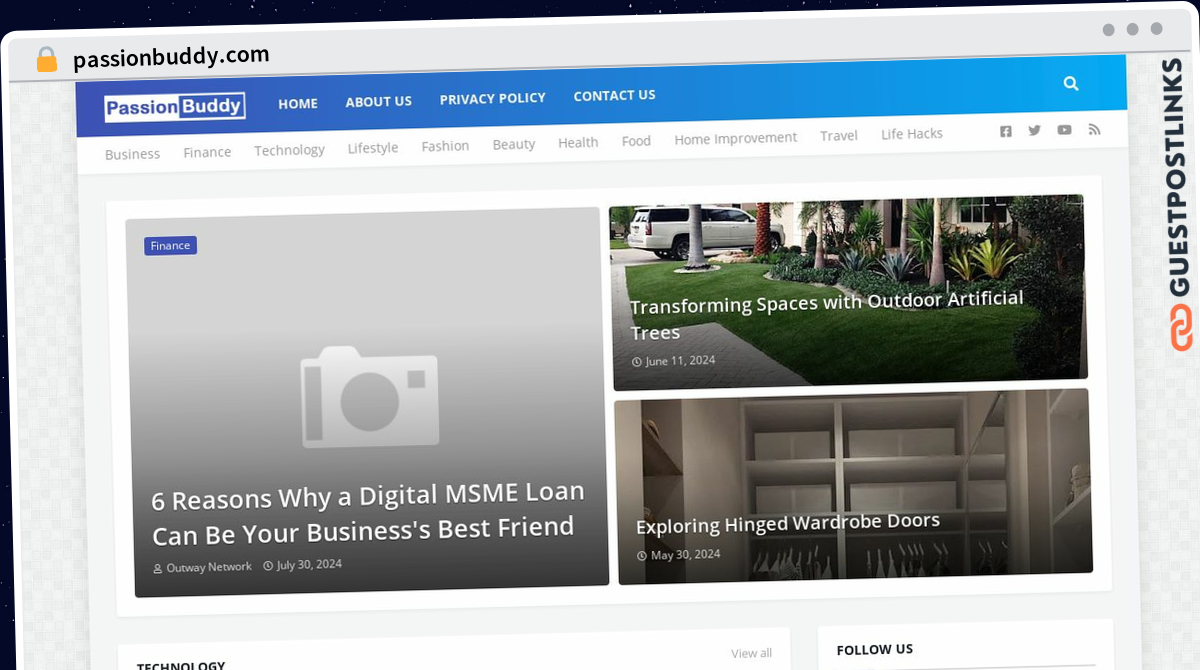This screenshot has height=670, width=1200.
Task: Open the YouTube social icon
Action: [x=1064, y=130]
